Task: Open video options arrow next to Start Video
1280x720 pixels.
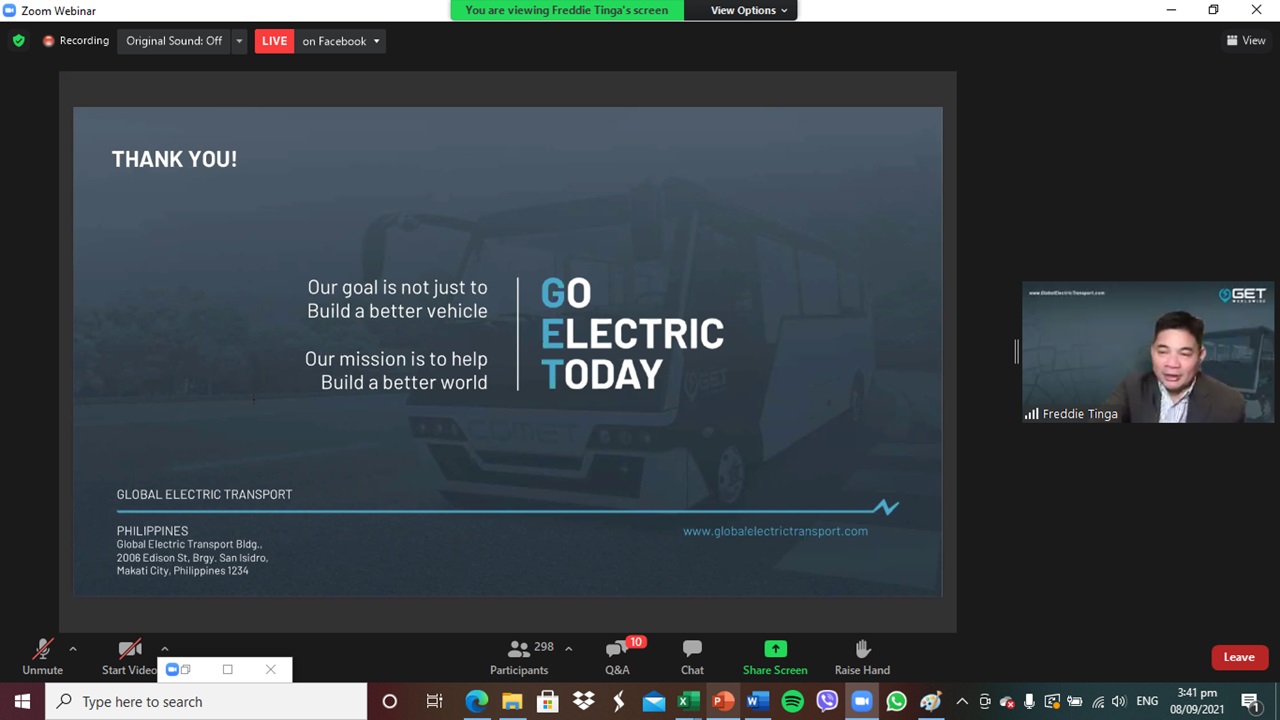Action: coord(164,649)
